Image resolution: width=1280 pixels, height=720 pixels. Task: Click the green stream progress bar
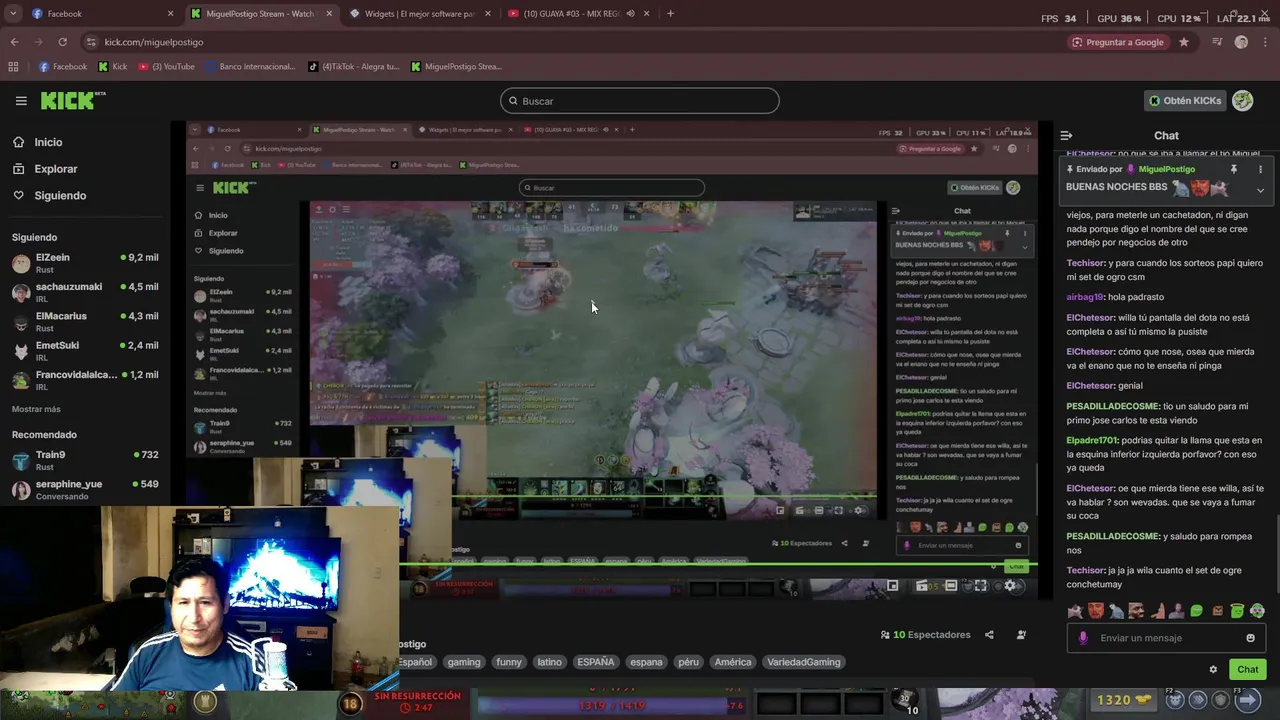pos(718,564)
